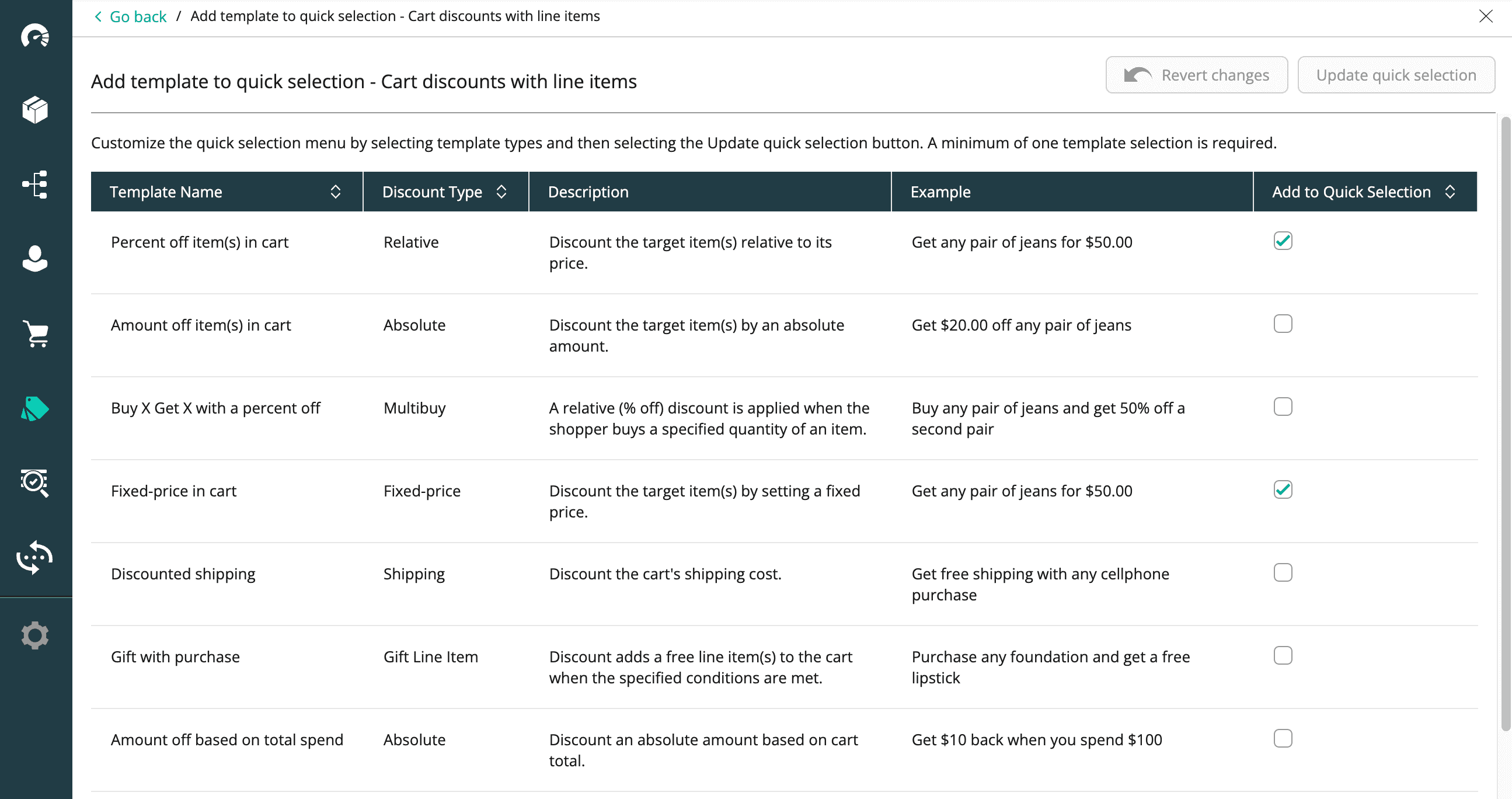Open the dashboard gauge icon in sidebar
The image size is (1512, 799).
35,36
